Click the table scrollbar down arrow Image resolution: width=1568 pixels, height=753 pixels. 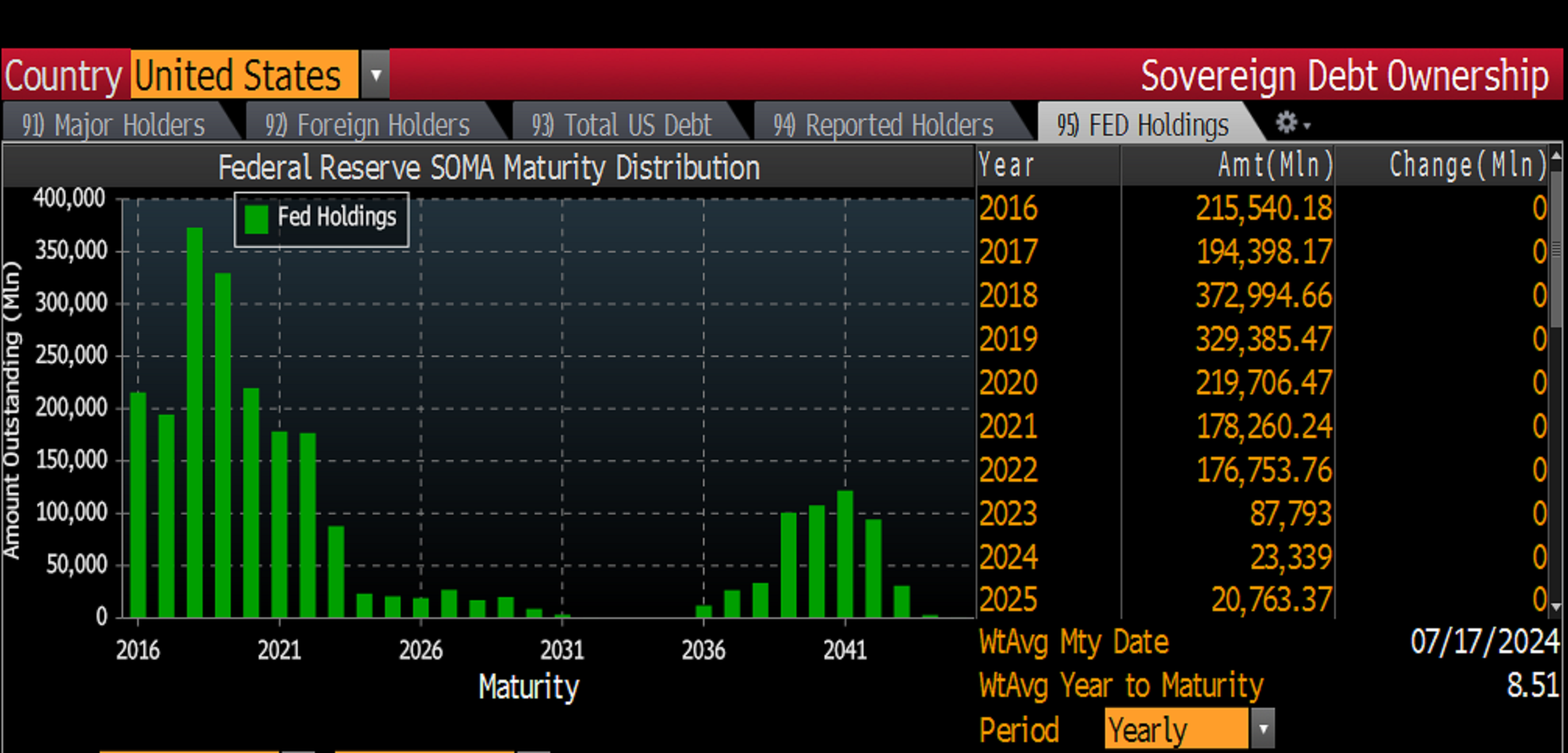pos(1556,606)
